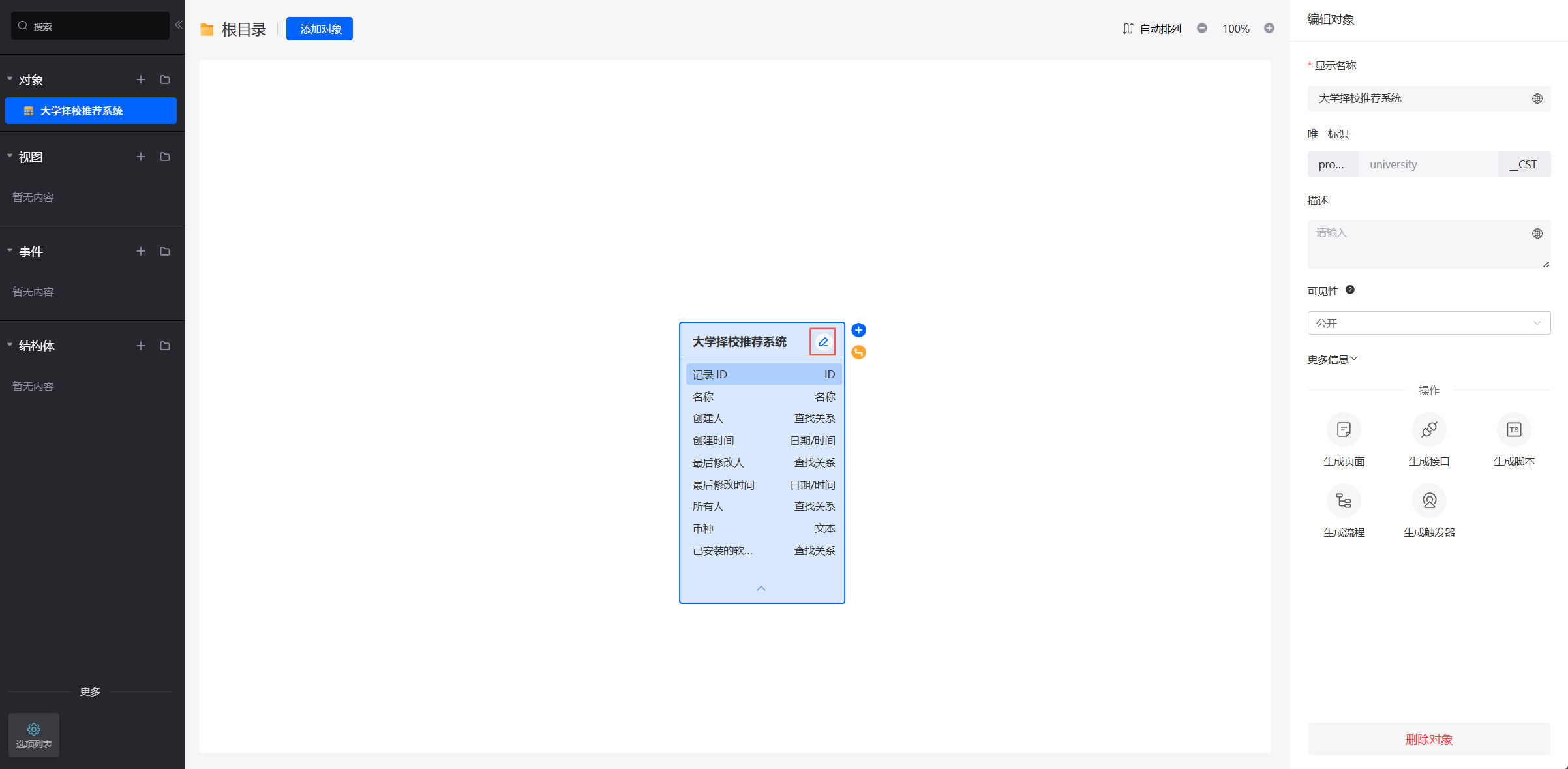Click the orange relation icon beside object card

click(858, 352)
